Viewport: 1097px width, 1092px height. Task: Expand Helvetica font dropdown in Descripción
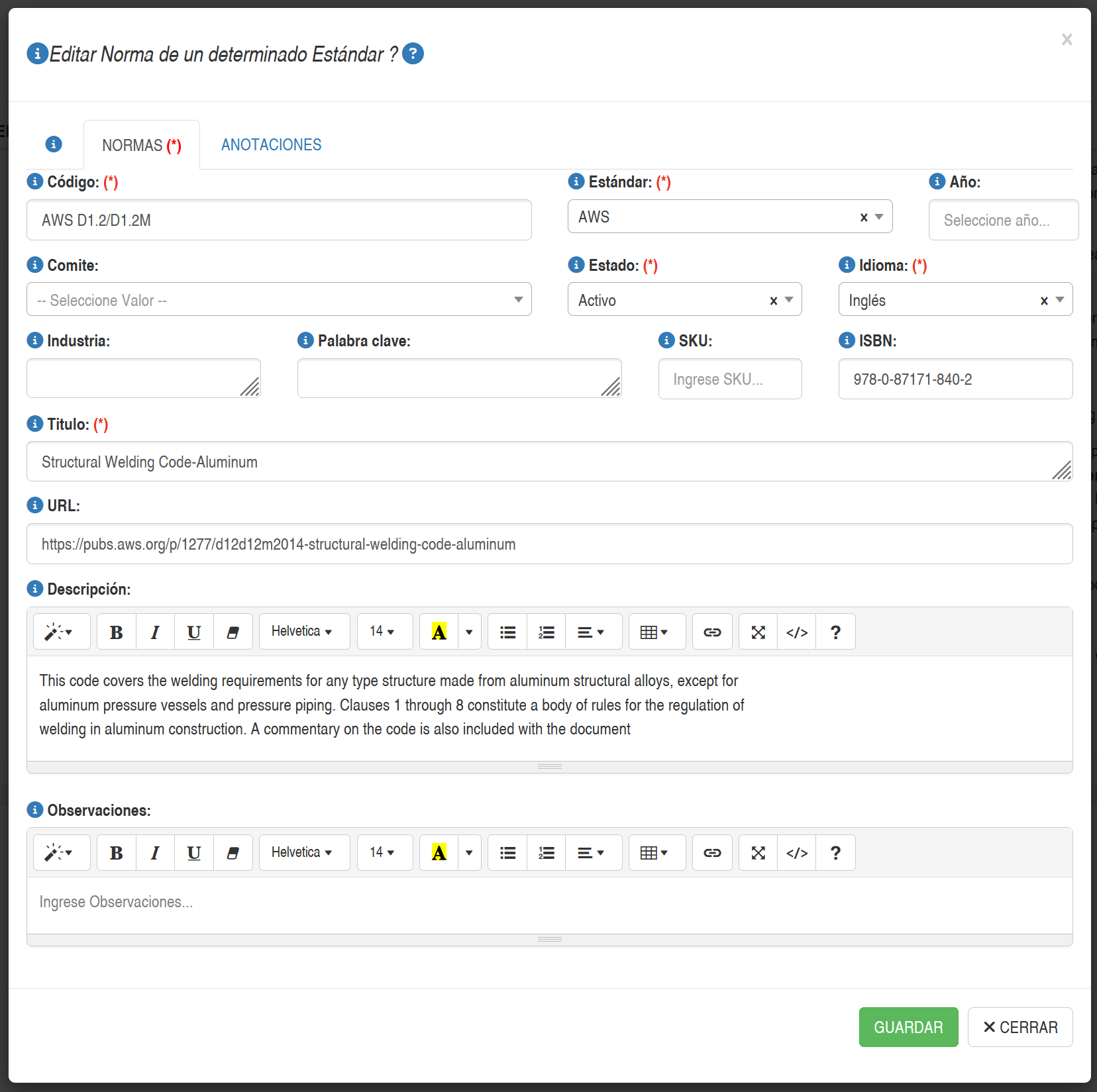(304, 632)
